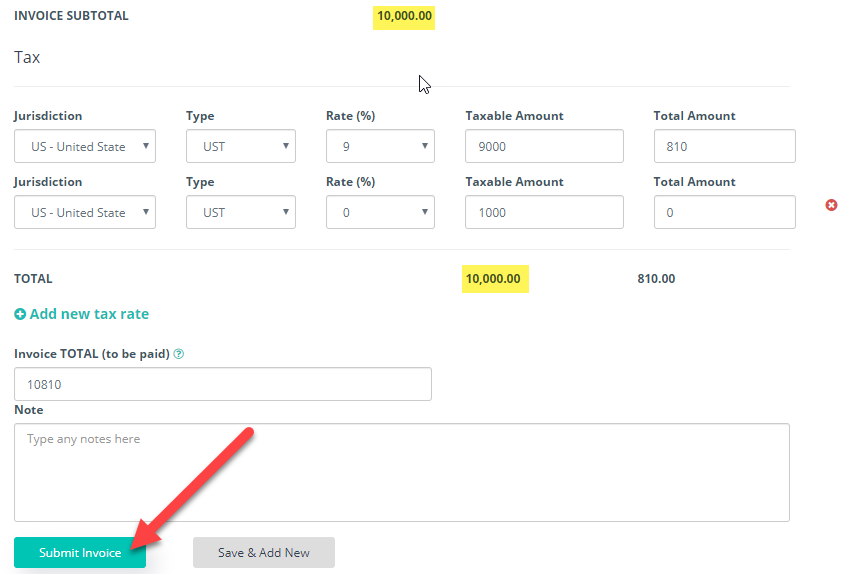Click the help icon beside Invoice TOTAL
Screen dimensions: 858x574
pyautogui.click(x=179, y=354)
